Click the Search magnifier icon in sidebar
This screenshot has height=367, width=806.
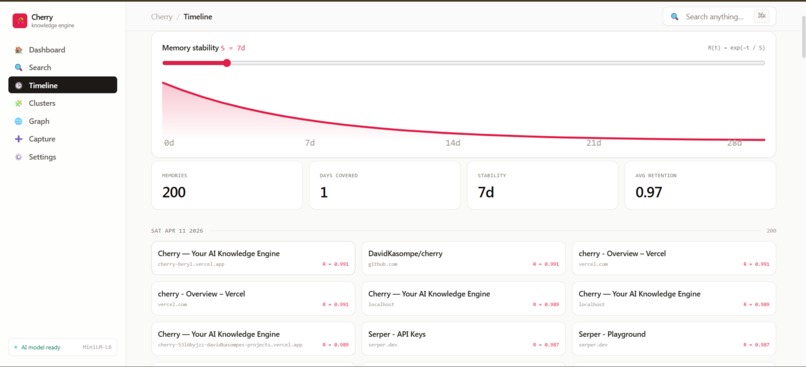coord(19,67)
